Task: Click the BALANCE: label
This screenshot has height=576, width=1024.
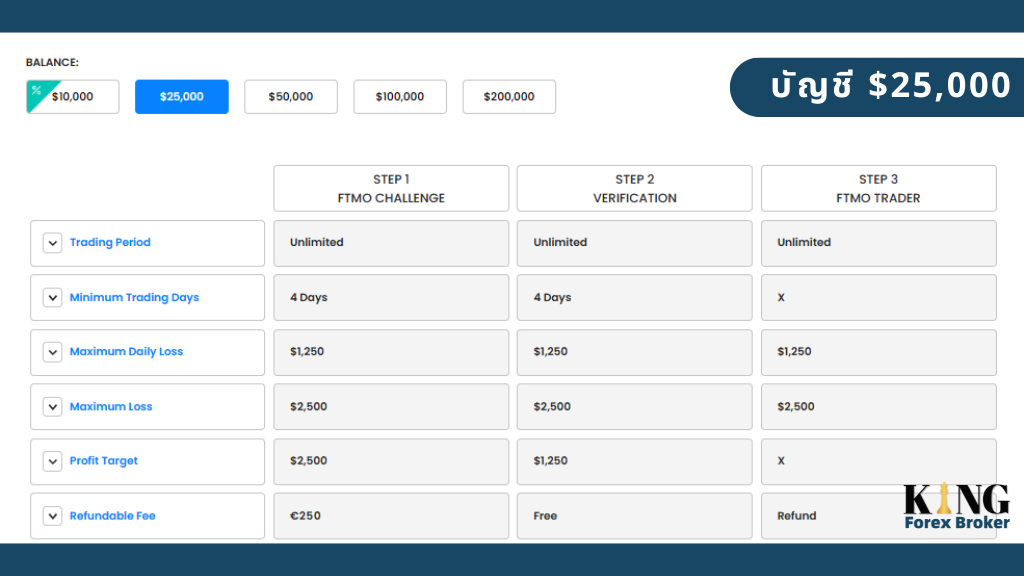Action: pos(52,62)
